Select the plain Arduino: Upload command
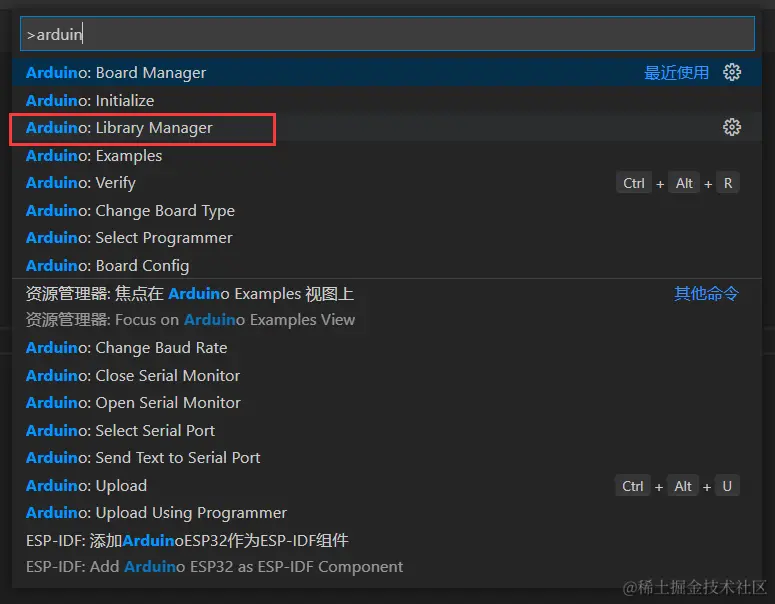 coord(387,485)
